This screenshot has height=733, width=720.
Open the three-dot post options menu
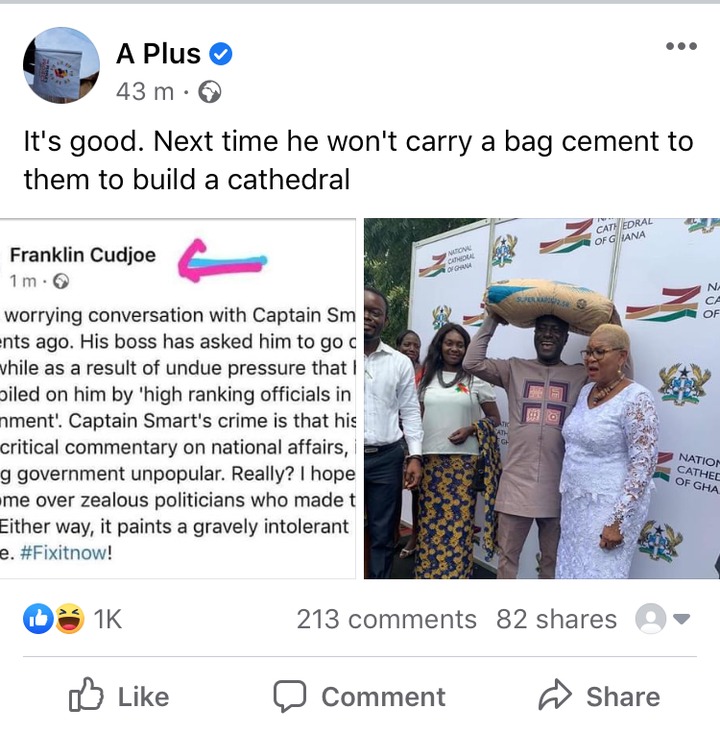(682, 46)
